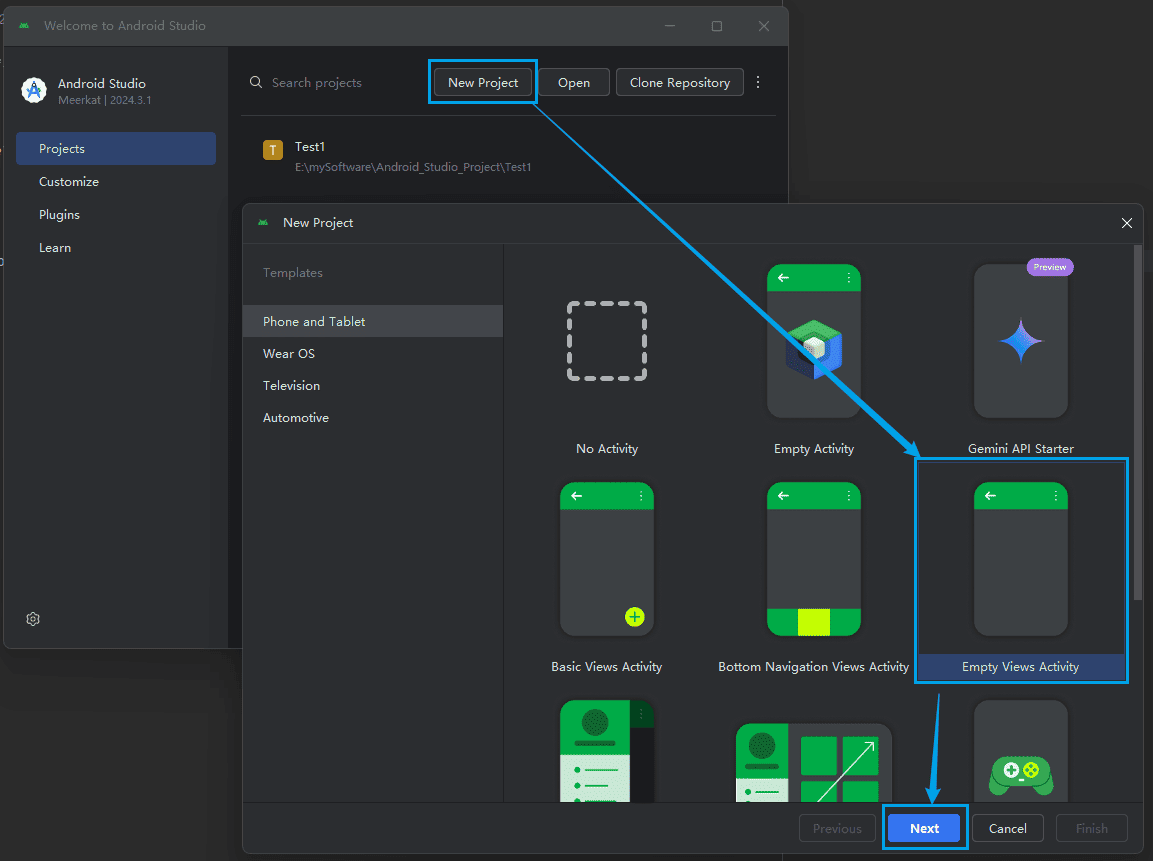Open the settings gear in Welcome window
Screen dimensions: 1153x861
[33, 619]
